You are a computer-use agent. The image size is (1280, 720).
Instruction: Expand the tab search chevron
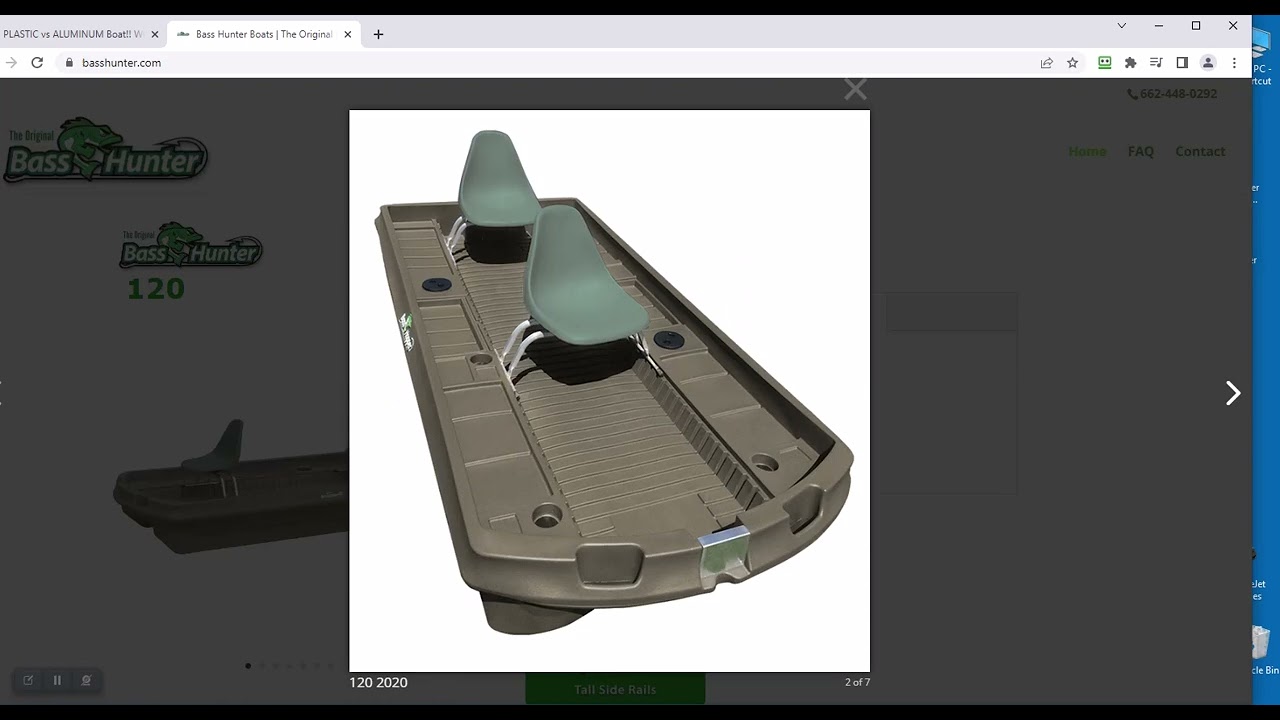1122,26
